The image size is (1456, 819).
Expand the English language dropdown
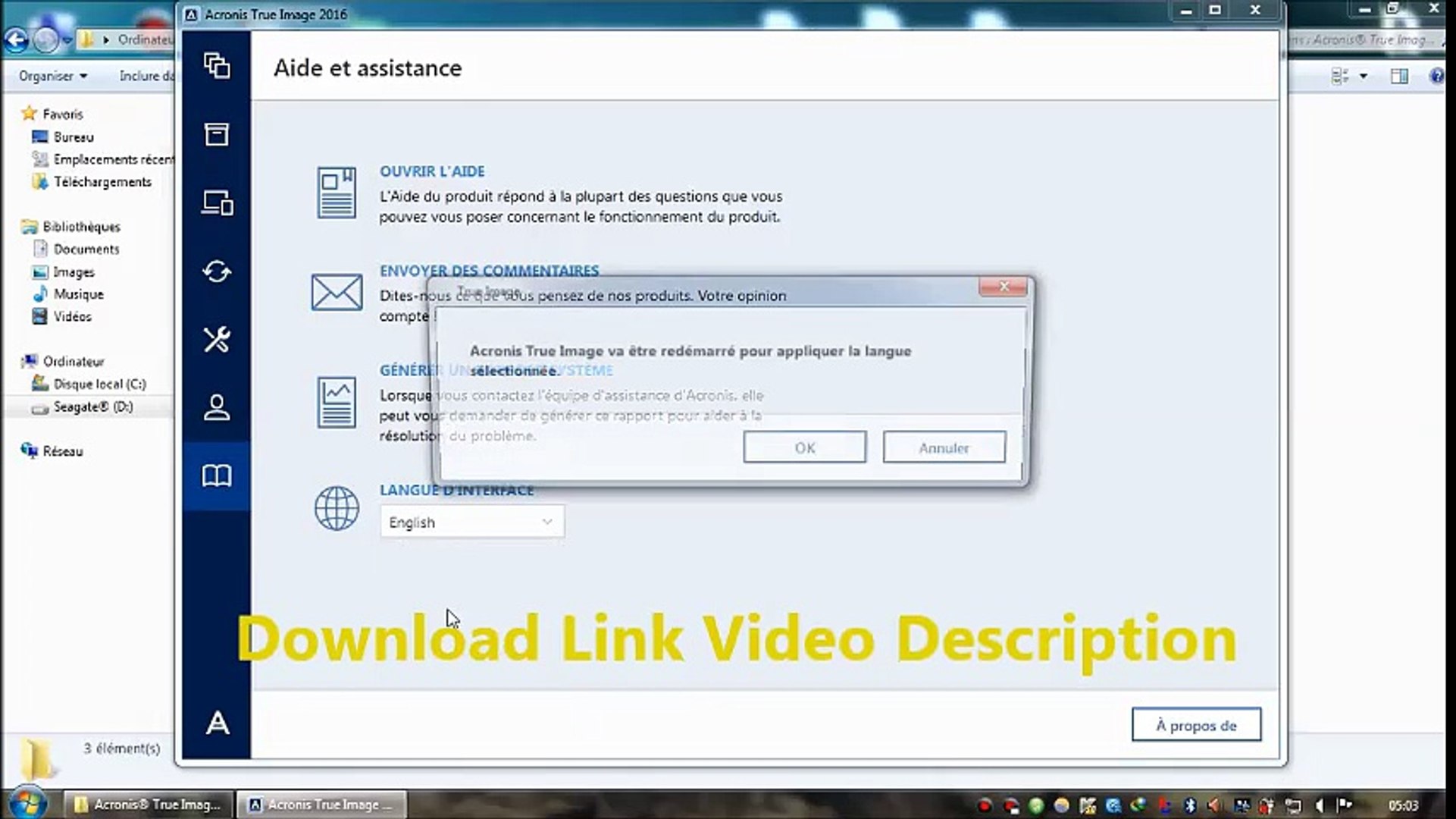[471, 522]
